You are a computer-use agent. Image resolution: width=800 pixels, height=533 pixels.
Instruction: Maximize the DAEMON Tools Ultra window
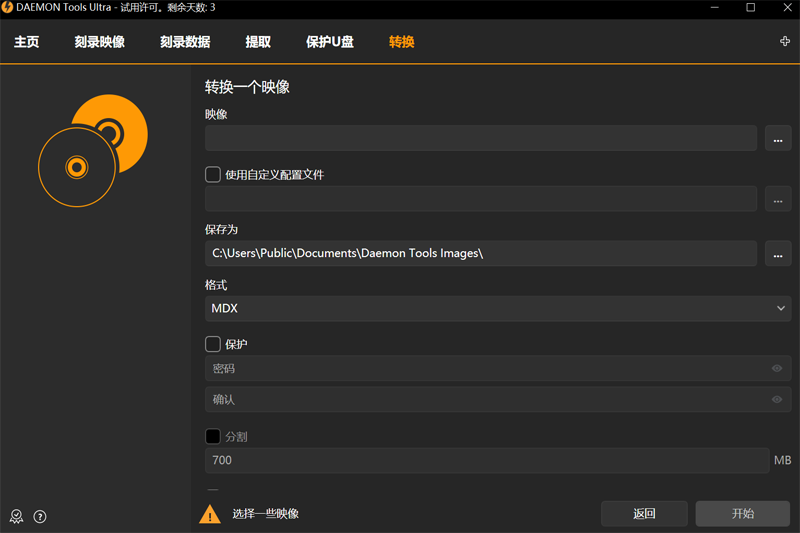[x=751, y=8]
